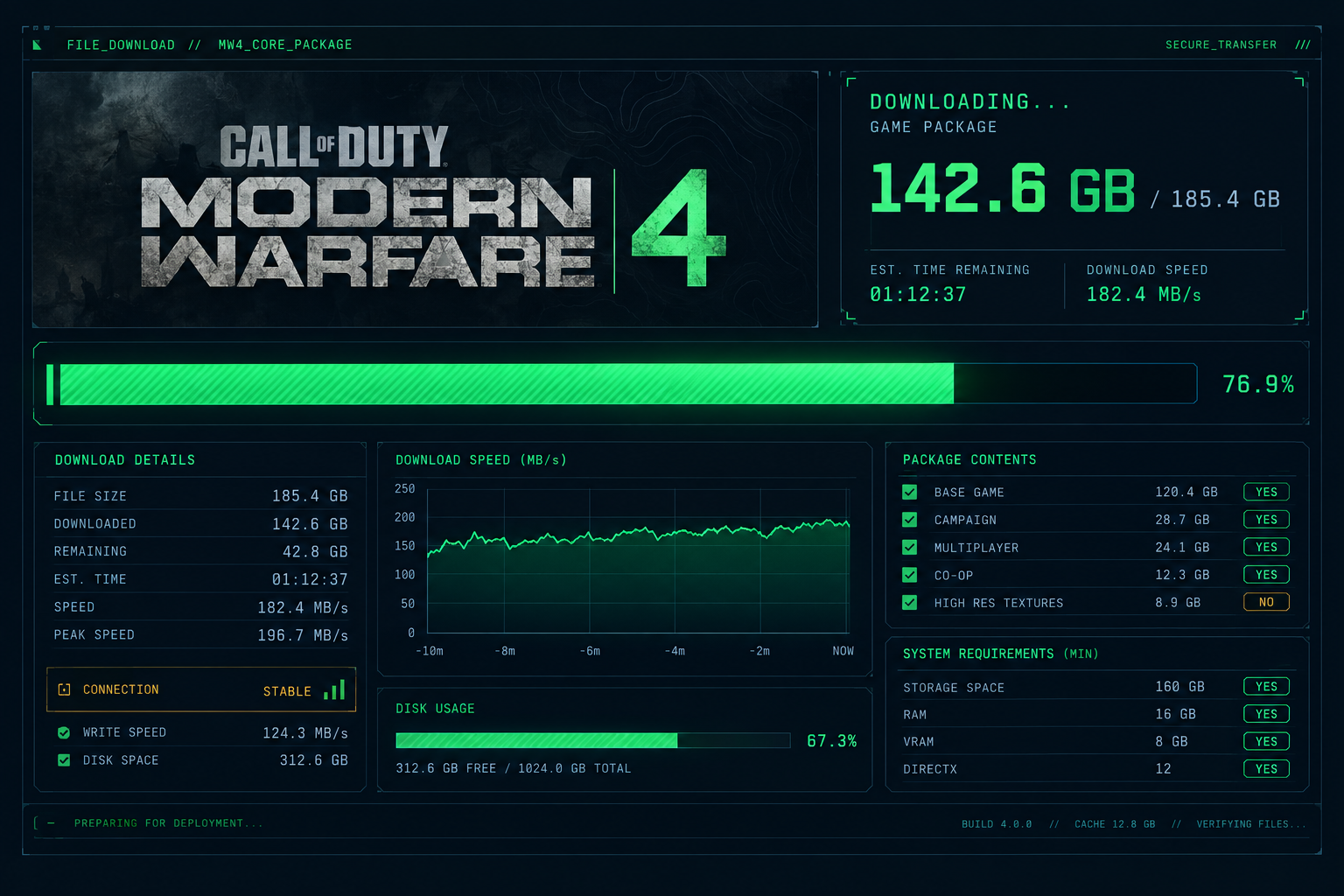Viewport: 1344px width, 896px height.
Task: Toggle the HIGH RES TEXTURES checkbox
Action: (910, 602)
